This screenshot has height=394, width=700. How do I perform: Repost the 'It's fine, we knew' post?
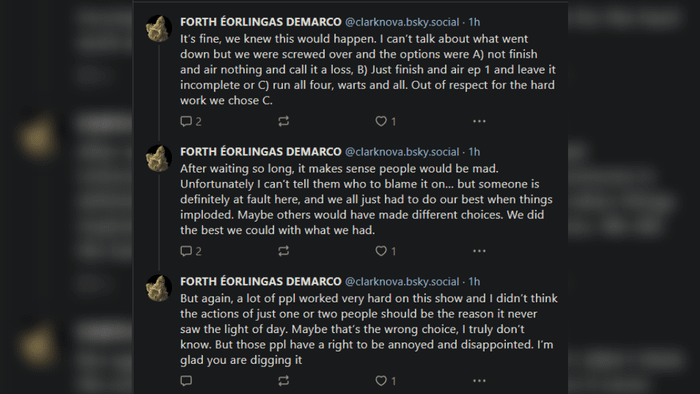pos(283,121)
